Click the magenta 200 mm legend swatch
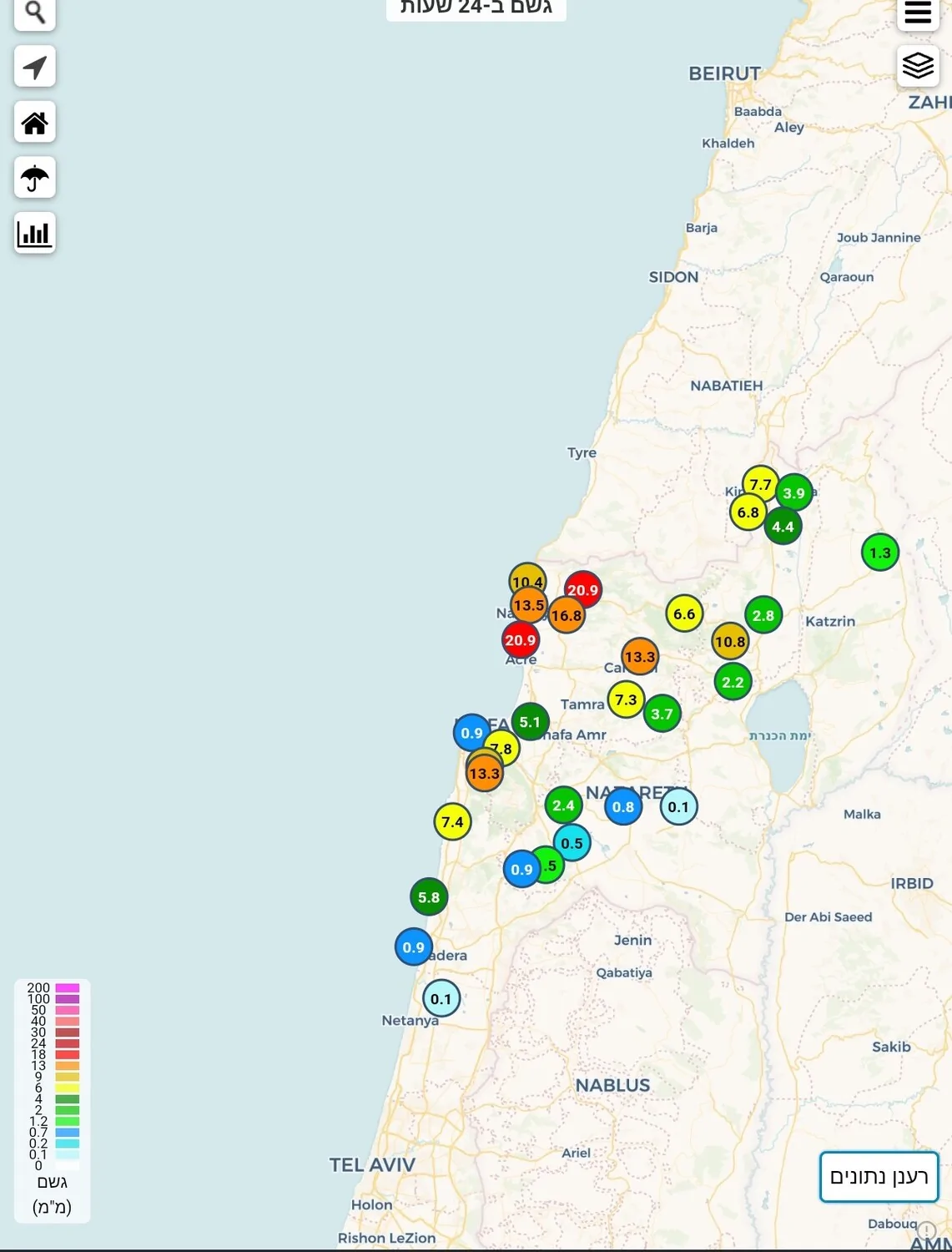 click(x=67, y=988)
